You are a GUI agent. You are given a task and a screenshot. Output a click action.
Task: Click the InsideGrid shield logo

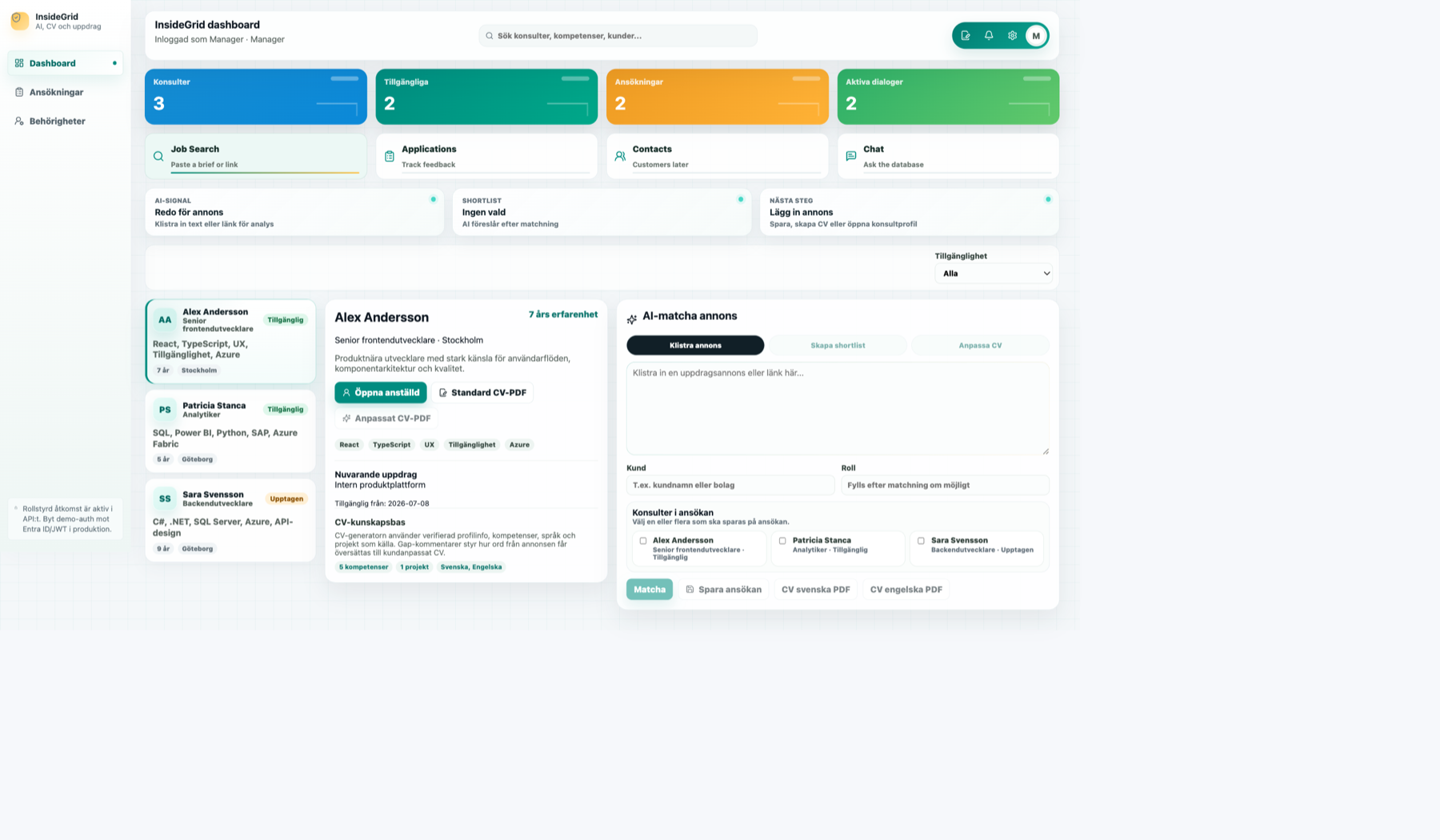pos(20,21)
